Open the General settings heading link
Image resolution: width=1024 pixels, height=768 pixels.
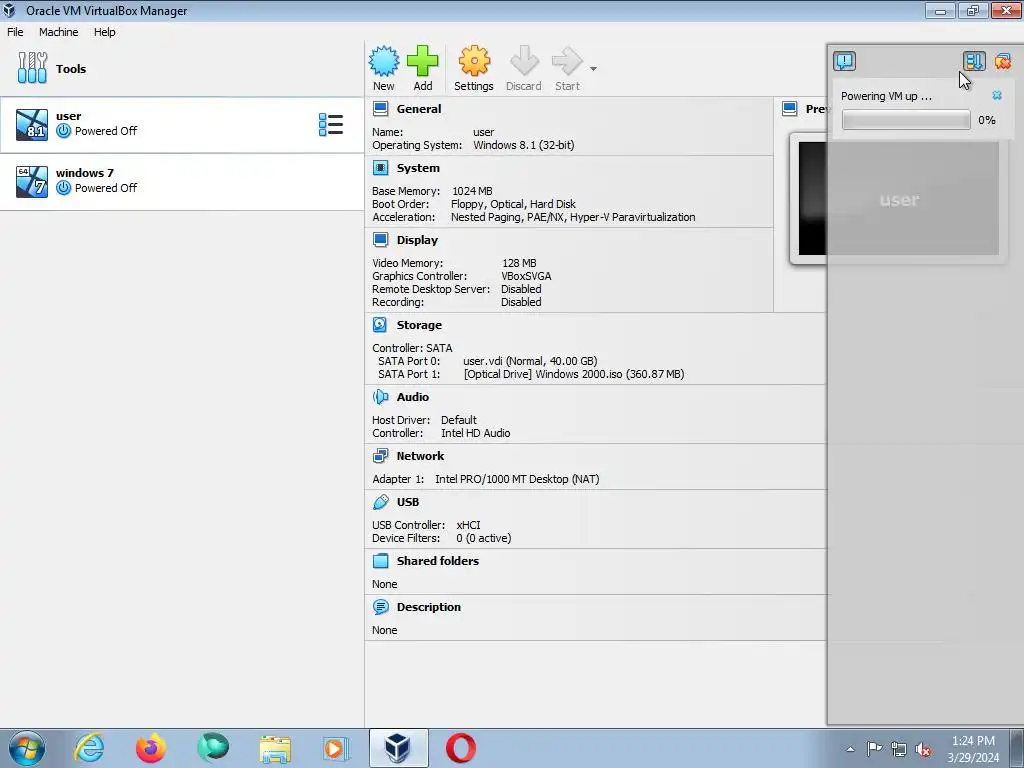coord(419,109)
